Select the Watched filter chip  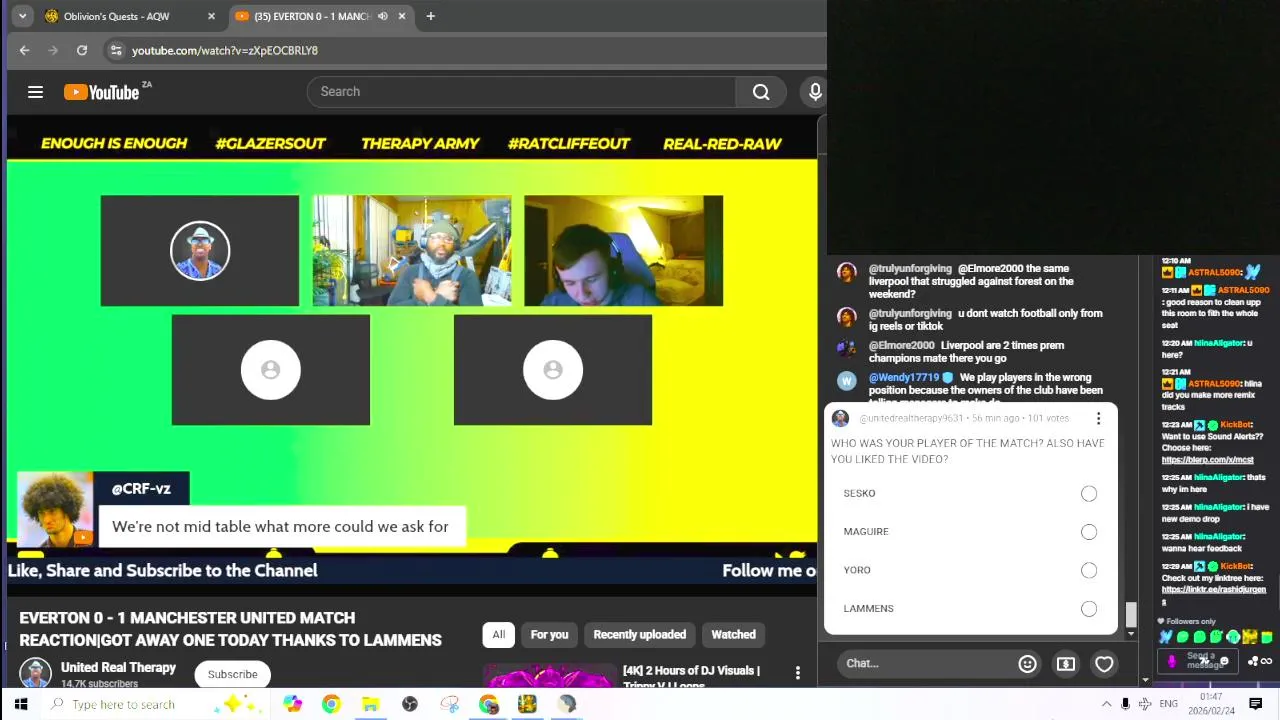point(733,634)
